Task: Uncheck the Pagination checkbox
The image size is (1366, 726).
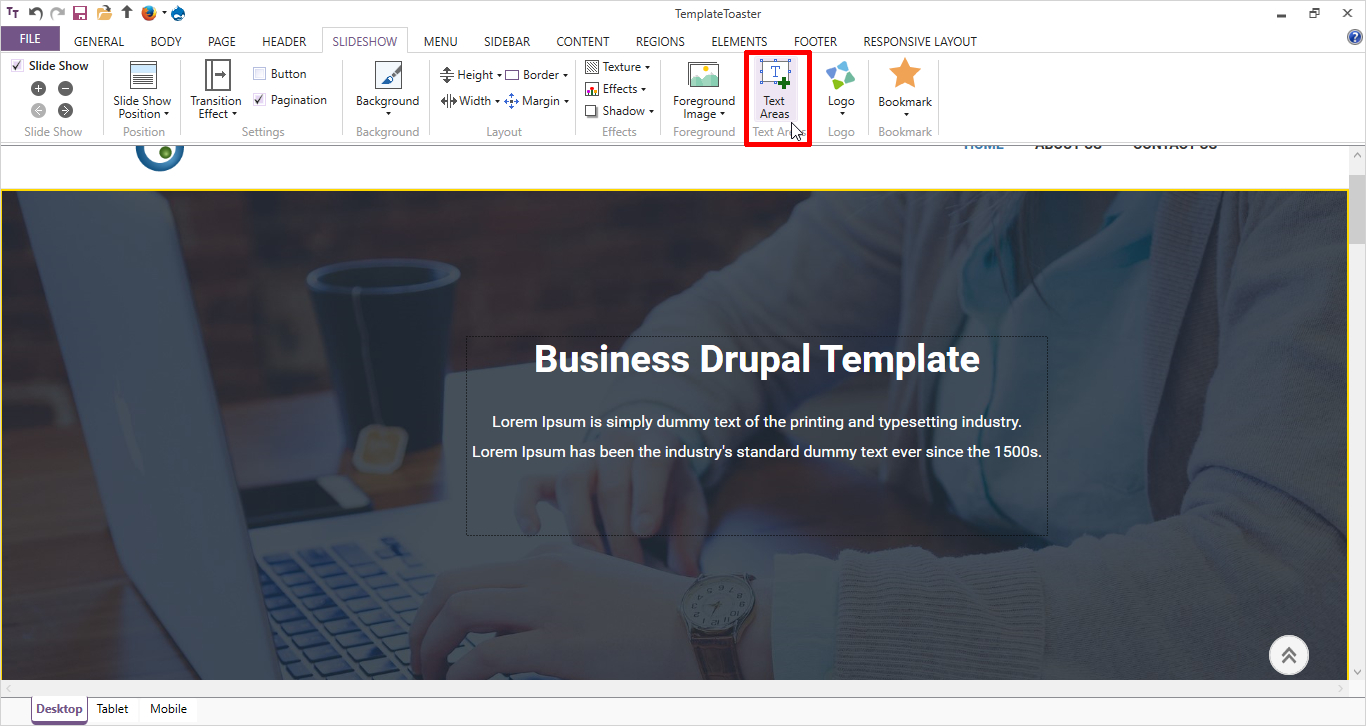Action: coord(260,100)
